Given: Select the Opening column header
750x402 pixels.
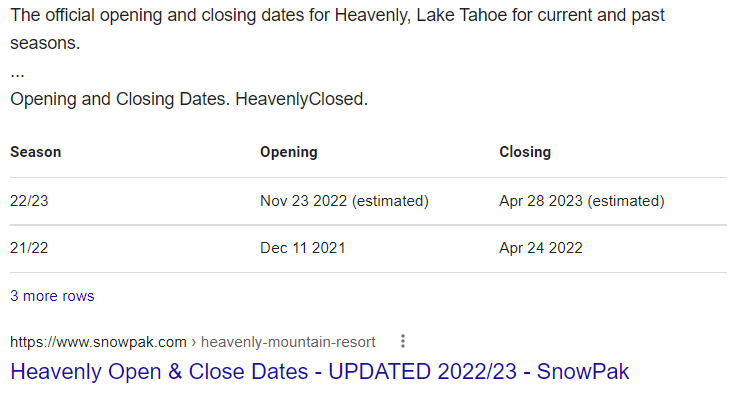Looking at the screenshot, I should pyautogui.click(x=288, y=152).
